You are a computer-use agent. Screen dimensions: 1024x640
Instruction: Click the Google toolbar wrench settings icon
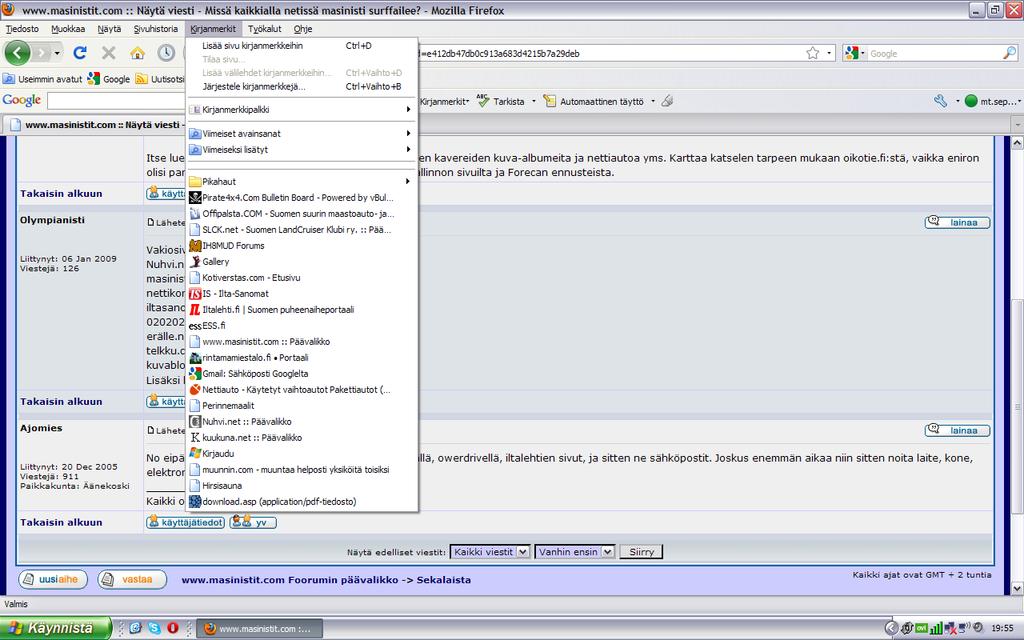pos(940,101)
